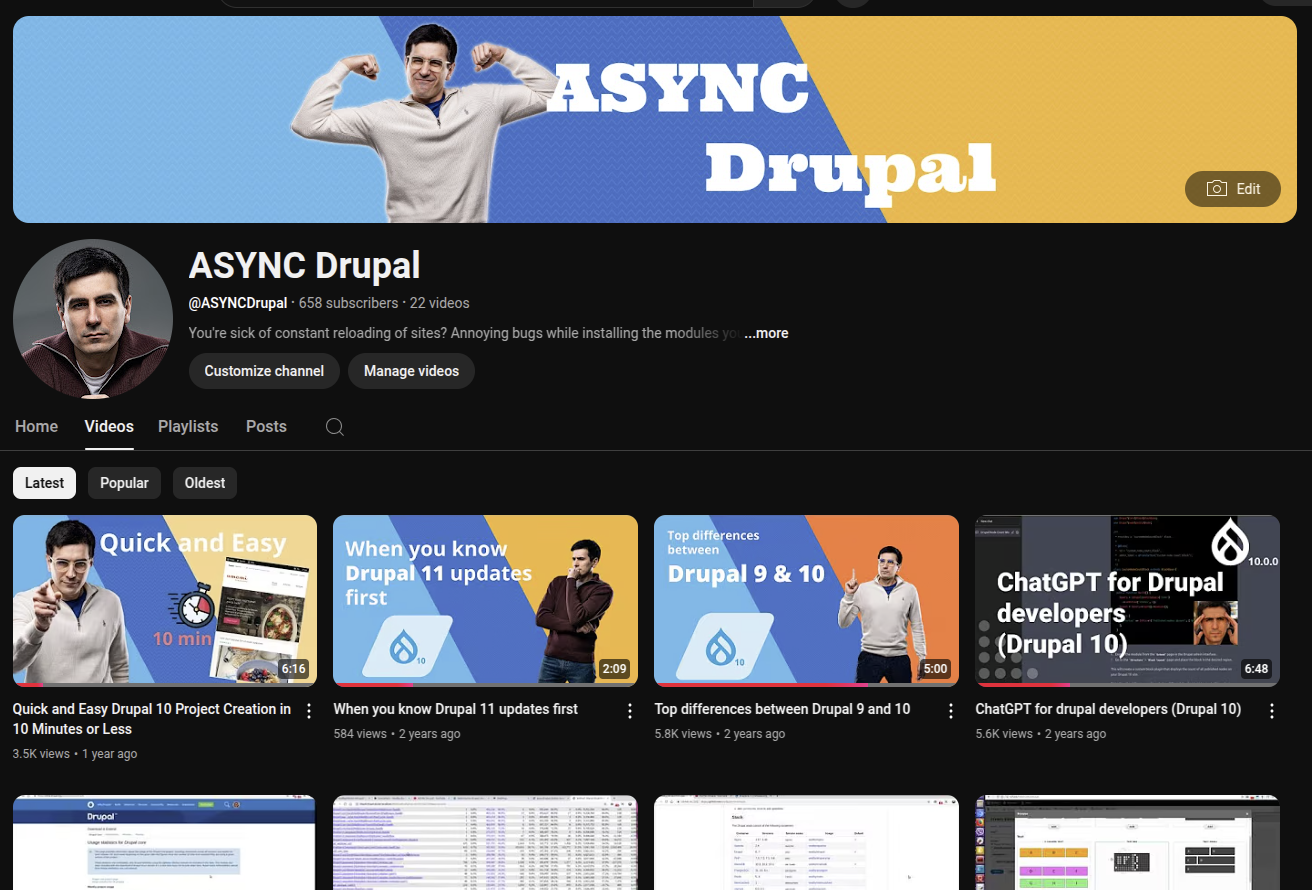Open the channel profile avatar picture
The width and height of the screenshot is (1312, 890).
tap(92, 319)
